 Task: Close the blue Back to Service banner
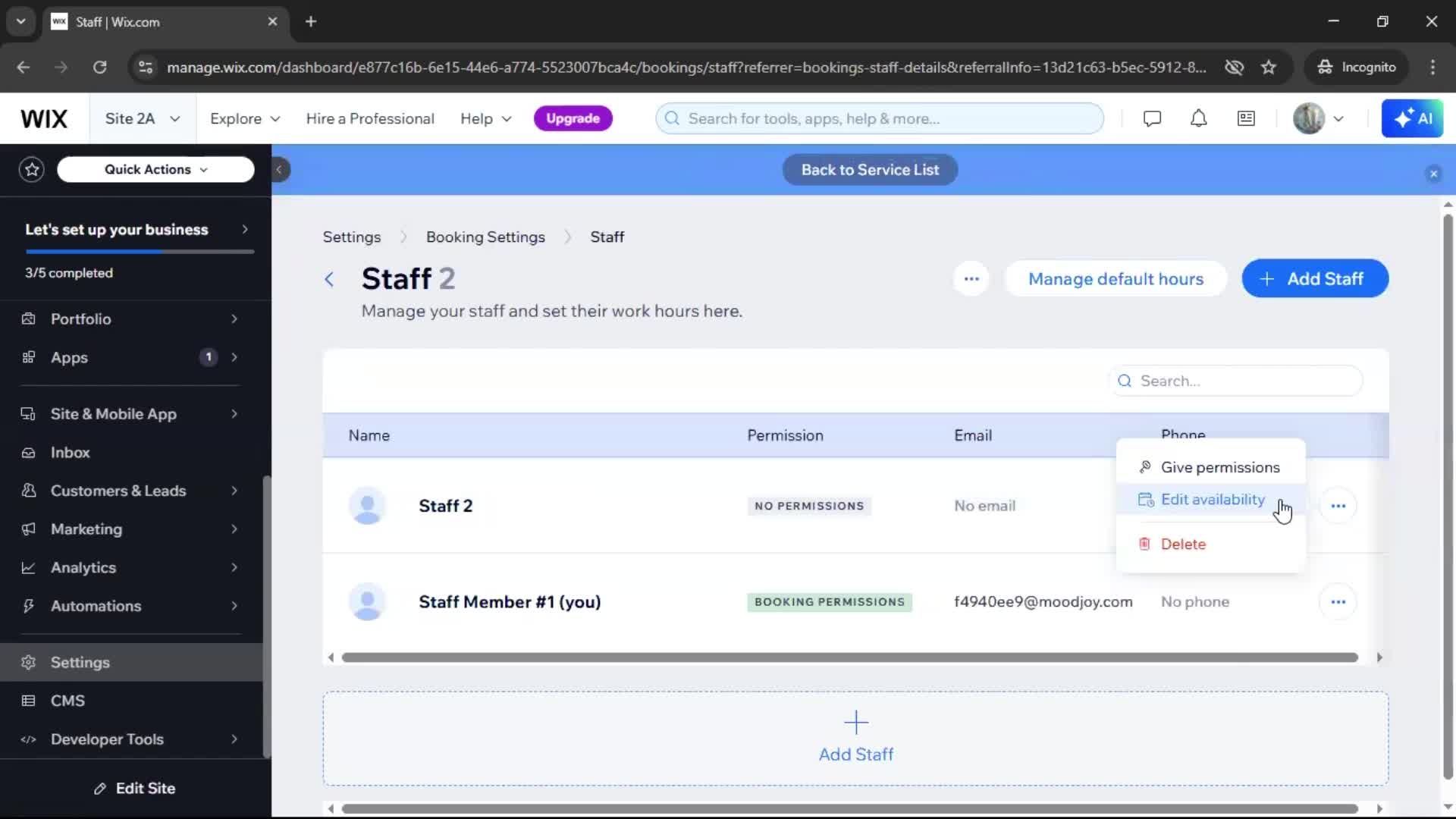(1433, 174)
